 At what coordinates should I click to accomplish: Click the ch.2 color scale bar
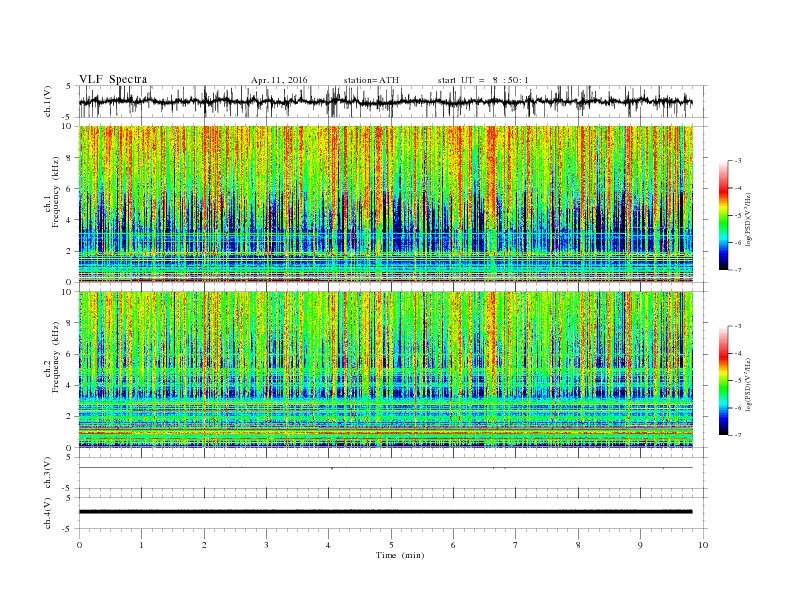pos(723,380)
